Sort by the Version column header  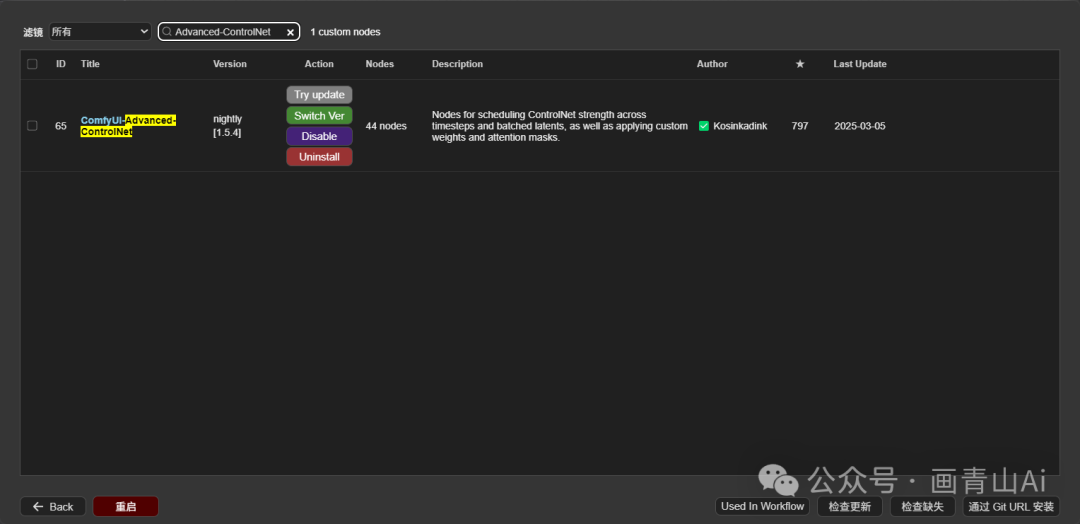[x=230, y=64]
